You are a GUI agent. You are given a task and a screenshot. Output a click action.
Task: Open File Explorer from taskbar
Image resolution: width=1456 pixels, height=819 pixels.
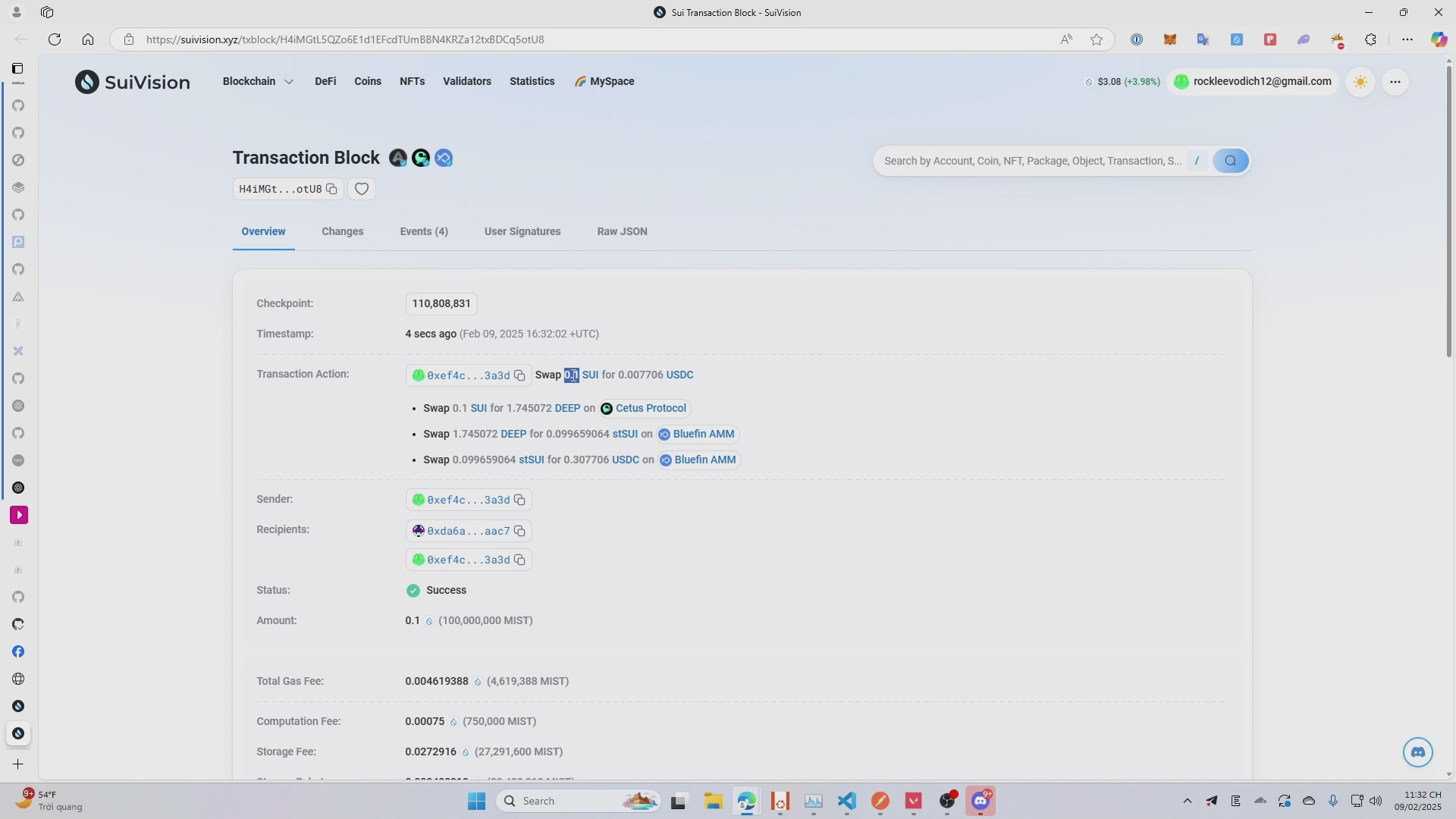pos(713,801)
